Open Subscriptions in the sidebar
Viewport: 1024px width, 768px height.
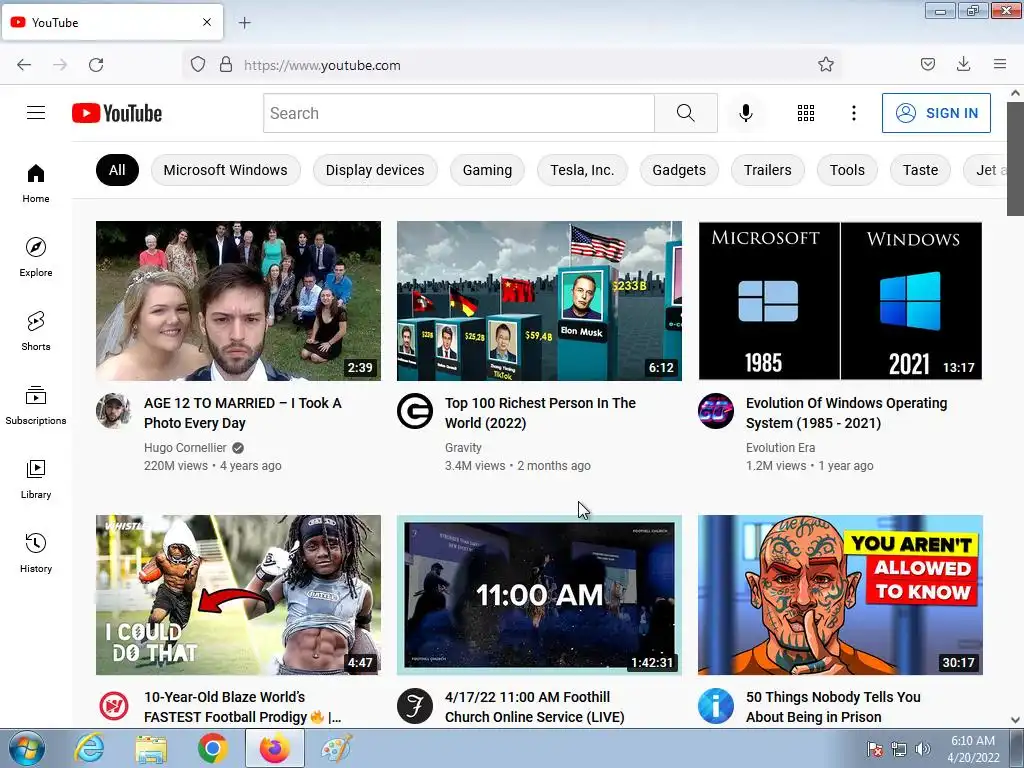coord(36,405)
